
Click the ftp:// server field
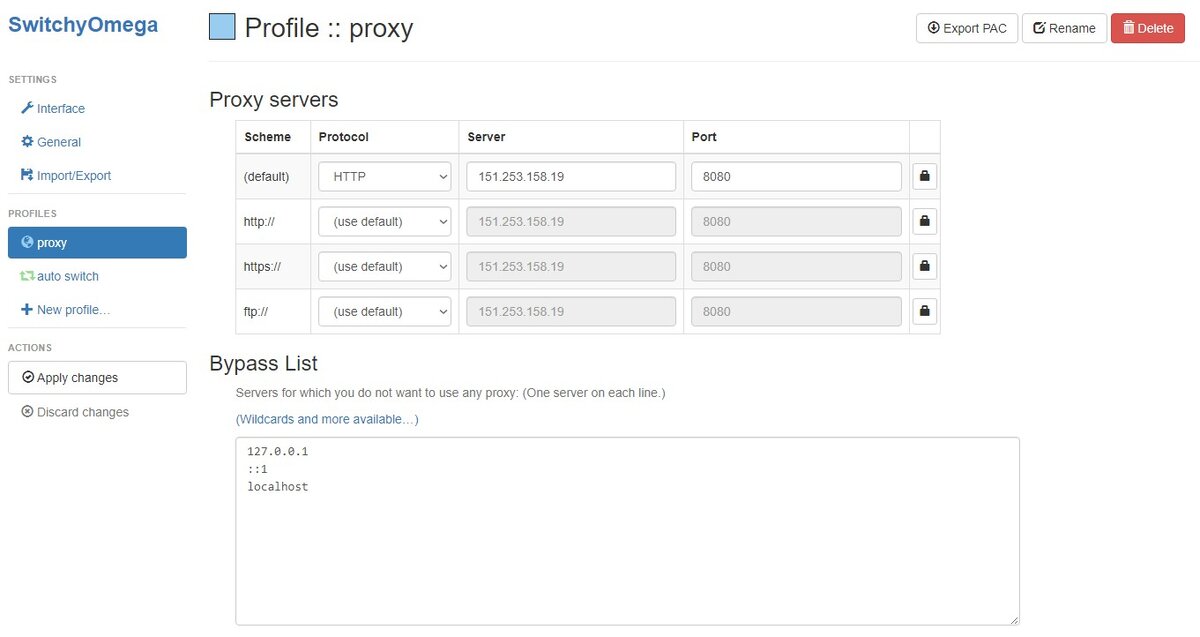coord(571,311)
